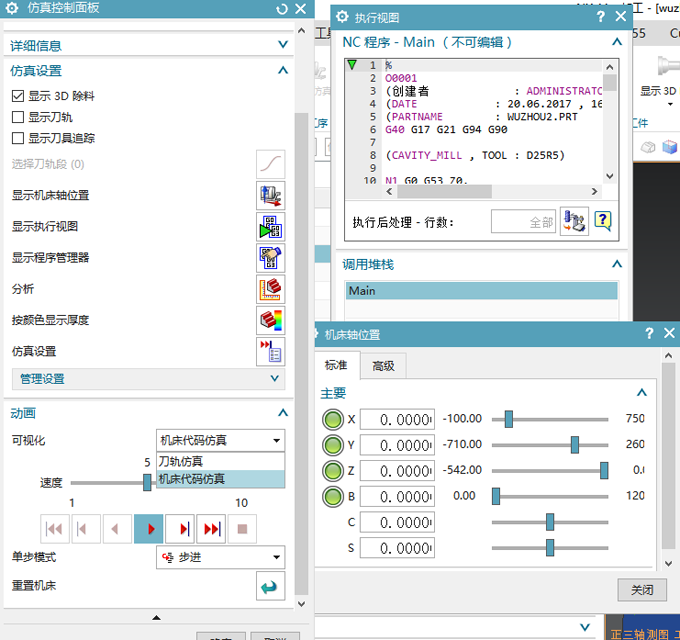Enable the 显示刀轨 checkbox
This screenshot has height=640, width=680.
click(18, 118)
